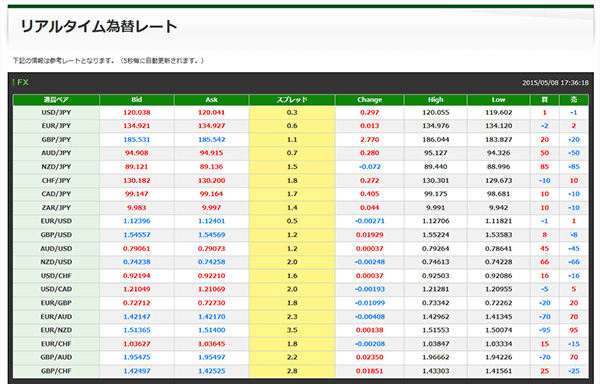The height and width of the screenshot is (384, 600).
Task: Click the Ask column header
Action: pyautogui.click(x=212, y=100)
